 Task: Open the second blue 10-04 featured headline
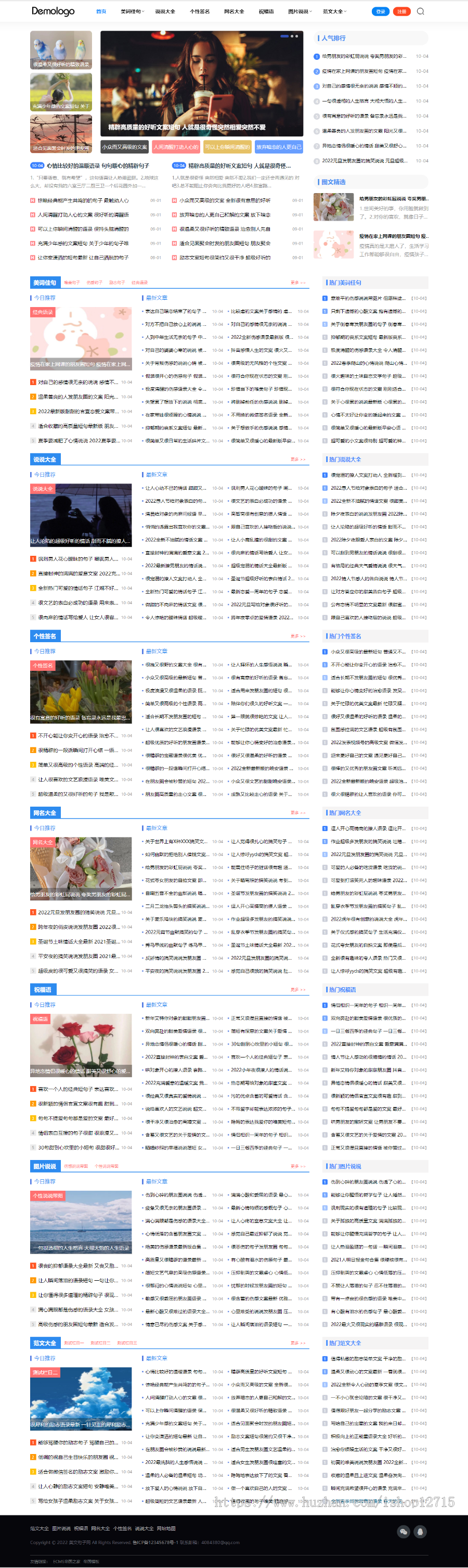coord(239,165)
